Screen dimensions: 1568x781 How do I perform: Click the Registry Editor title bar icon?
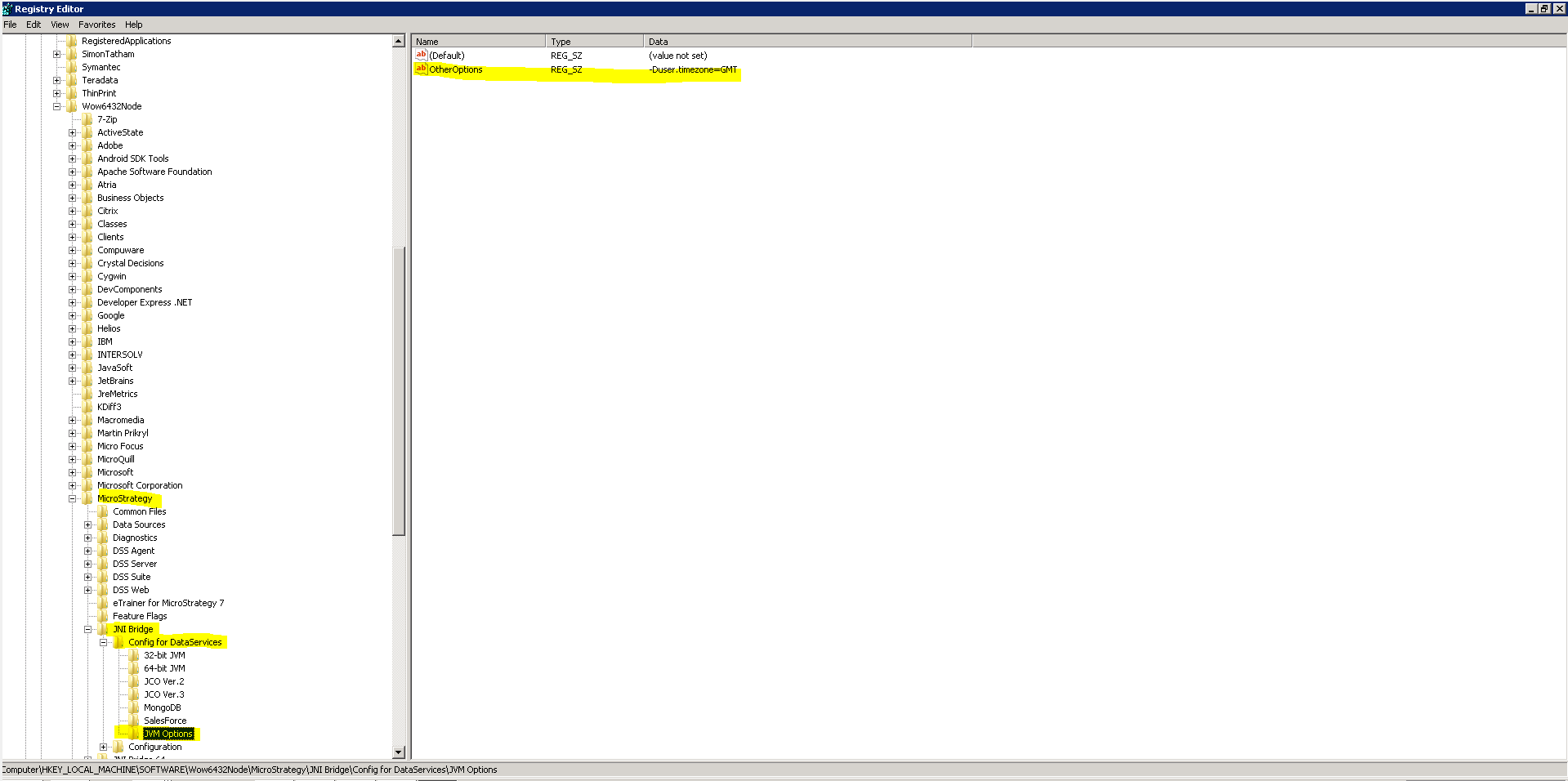tap(6, 8)
